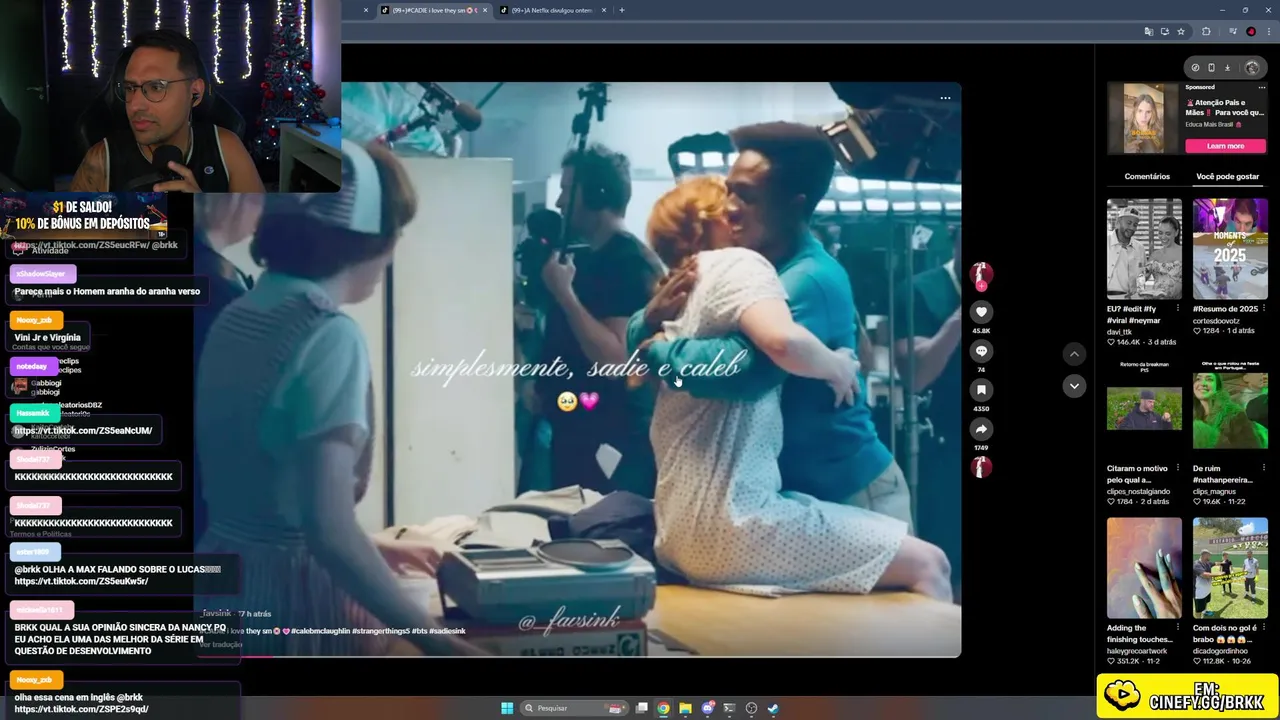Open terminal app on taskbar

pyautogui.click(x=729, y=708)
